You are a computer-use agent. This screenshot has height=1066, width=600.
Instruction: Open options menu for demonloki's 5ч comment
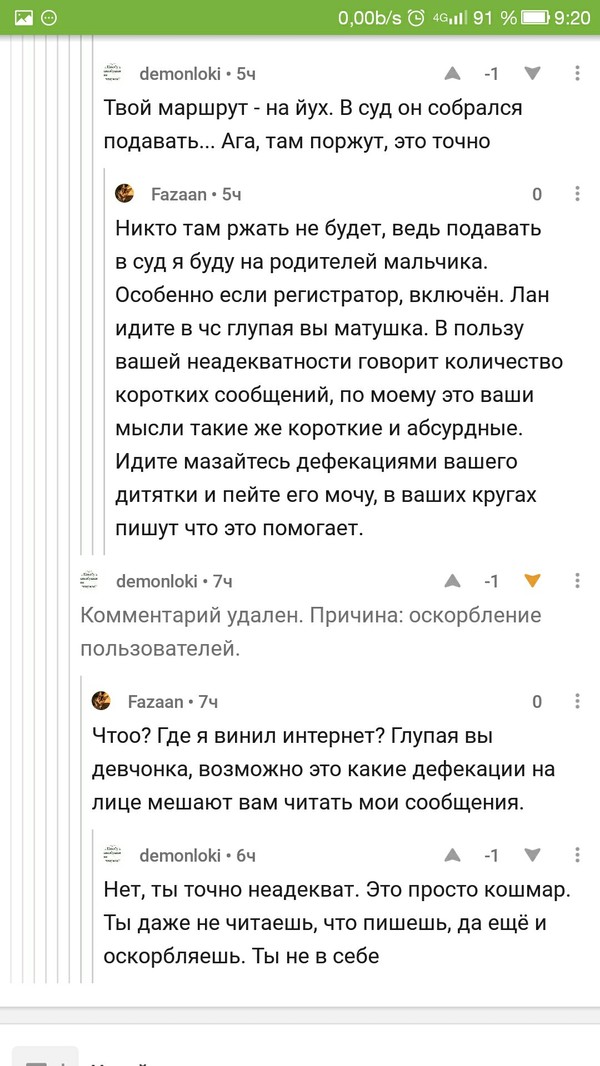[578, 73]
